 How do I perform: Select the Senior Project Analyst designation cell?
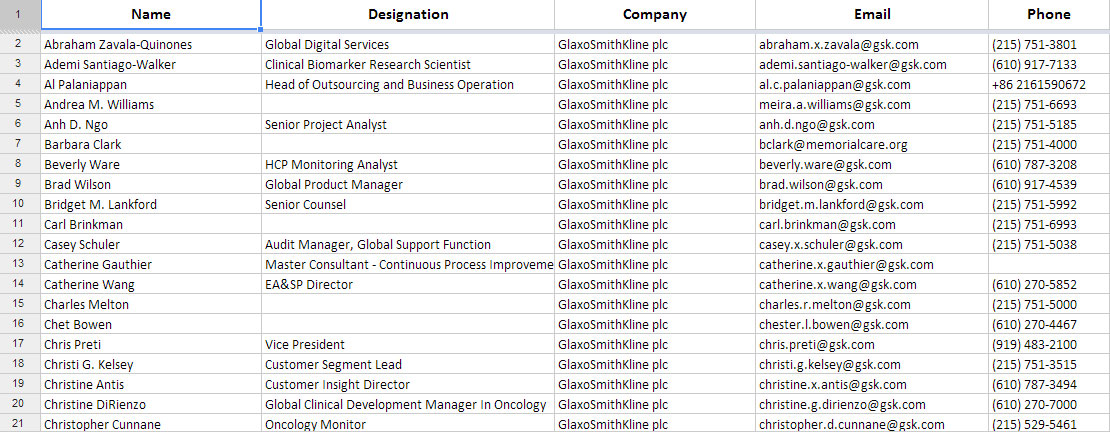coord(408,125)
